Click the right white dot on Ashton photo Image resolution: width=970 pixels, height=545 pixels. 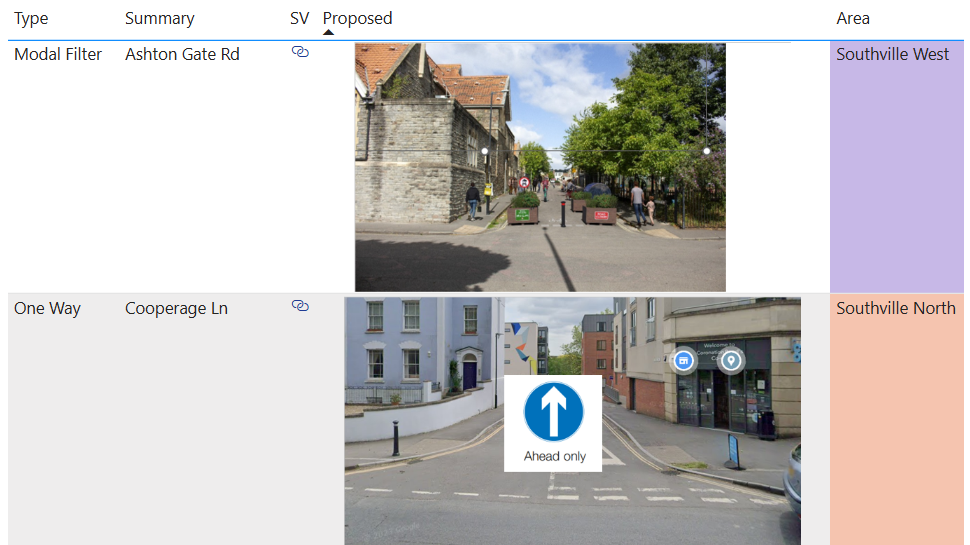(706, 151)
